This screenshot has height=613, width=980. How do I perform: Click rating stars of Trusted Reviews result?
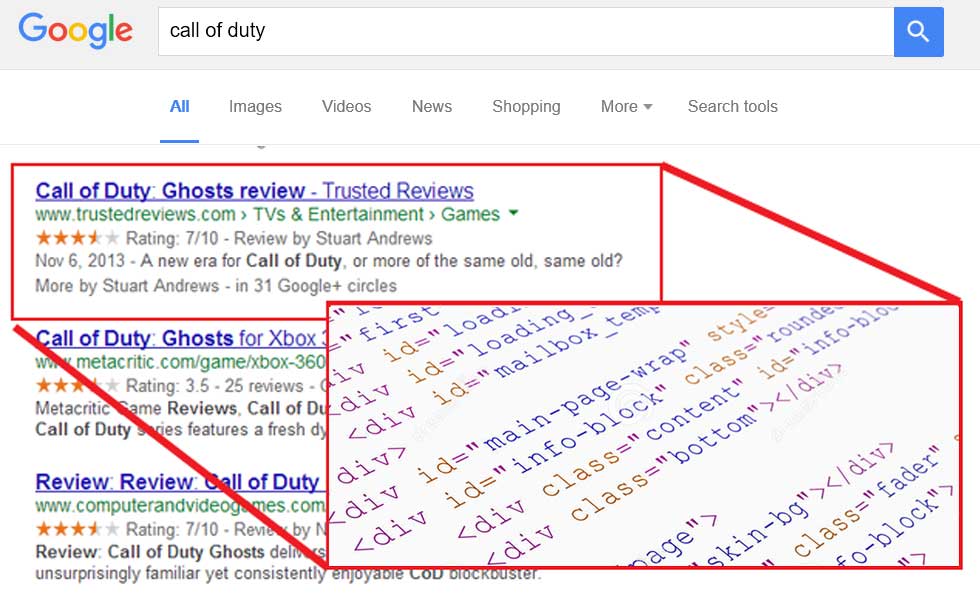click(77, 238)
